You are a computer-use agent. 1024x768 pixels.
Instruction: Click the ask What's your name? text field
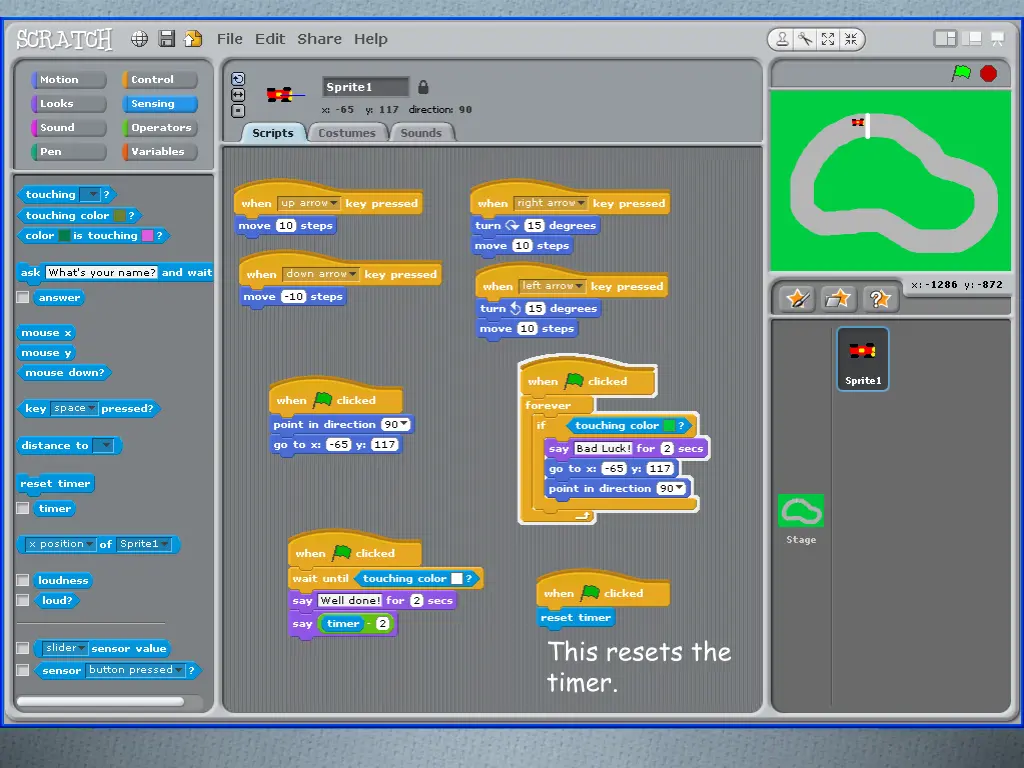[x=101, y=272]
